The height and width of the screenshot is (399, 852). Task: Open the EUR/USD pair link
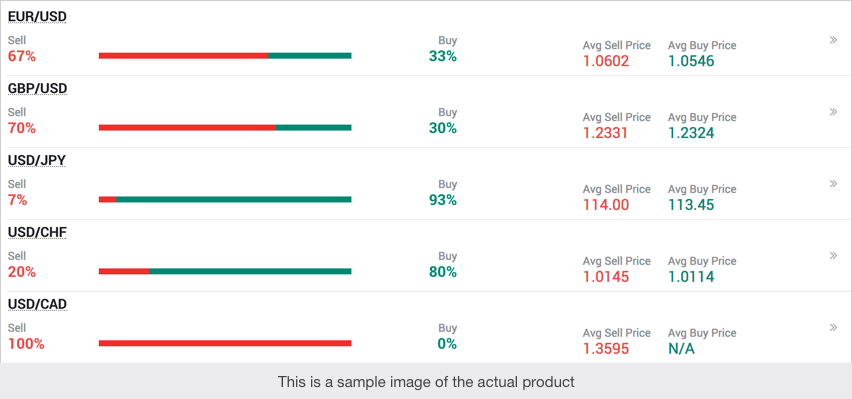[x=37, y=17]
